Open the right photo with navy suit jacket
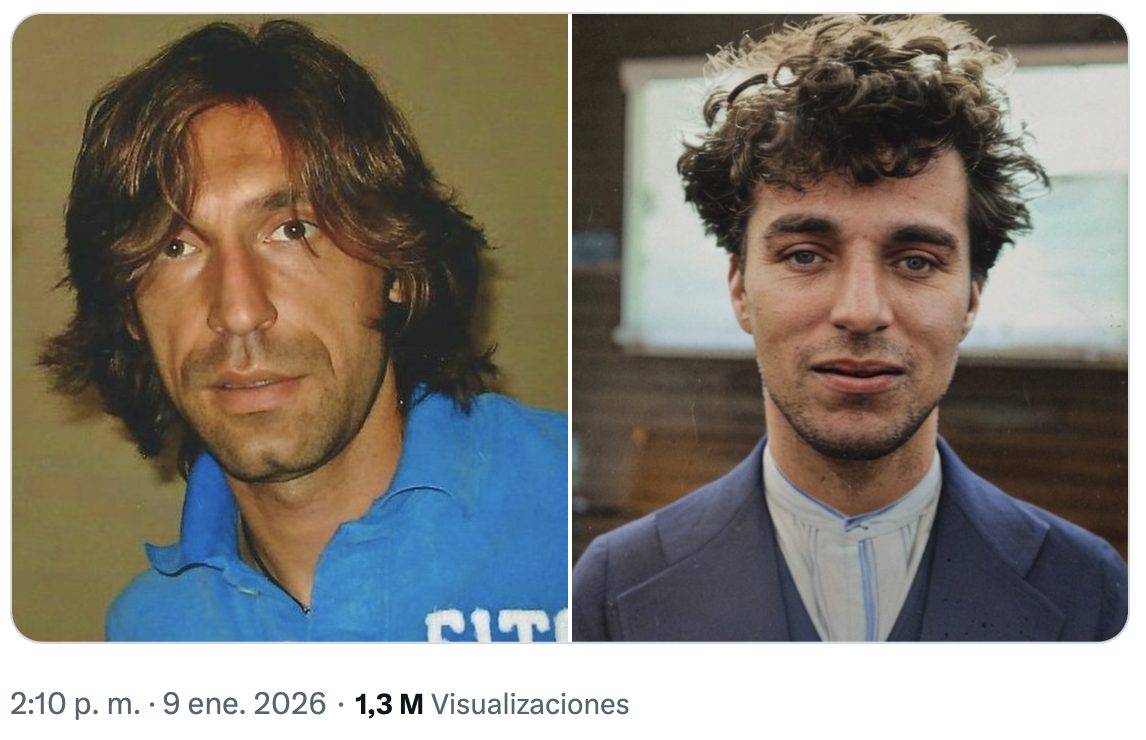The height and width of the screenshot is (740, 1146). click(x=849, y=328)
